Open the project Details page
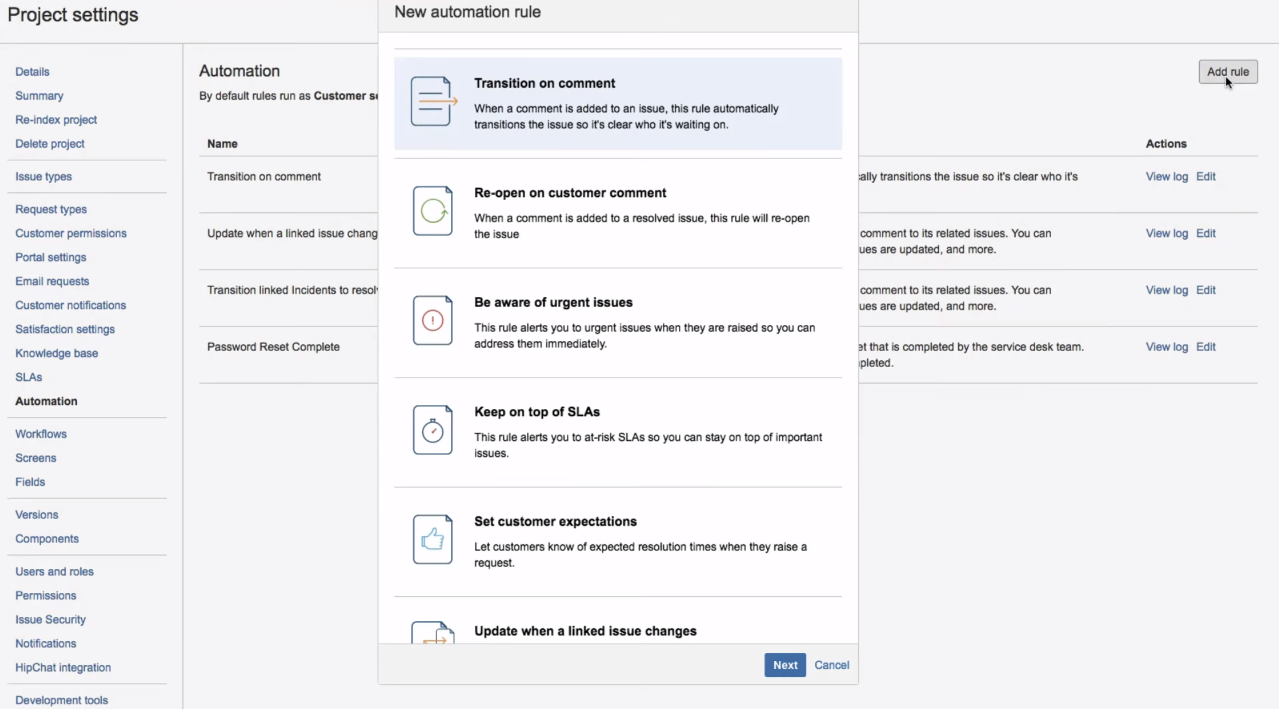 click(x=32, y=71)
